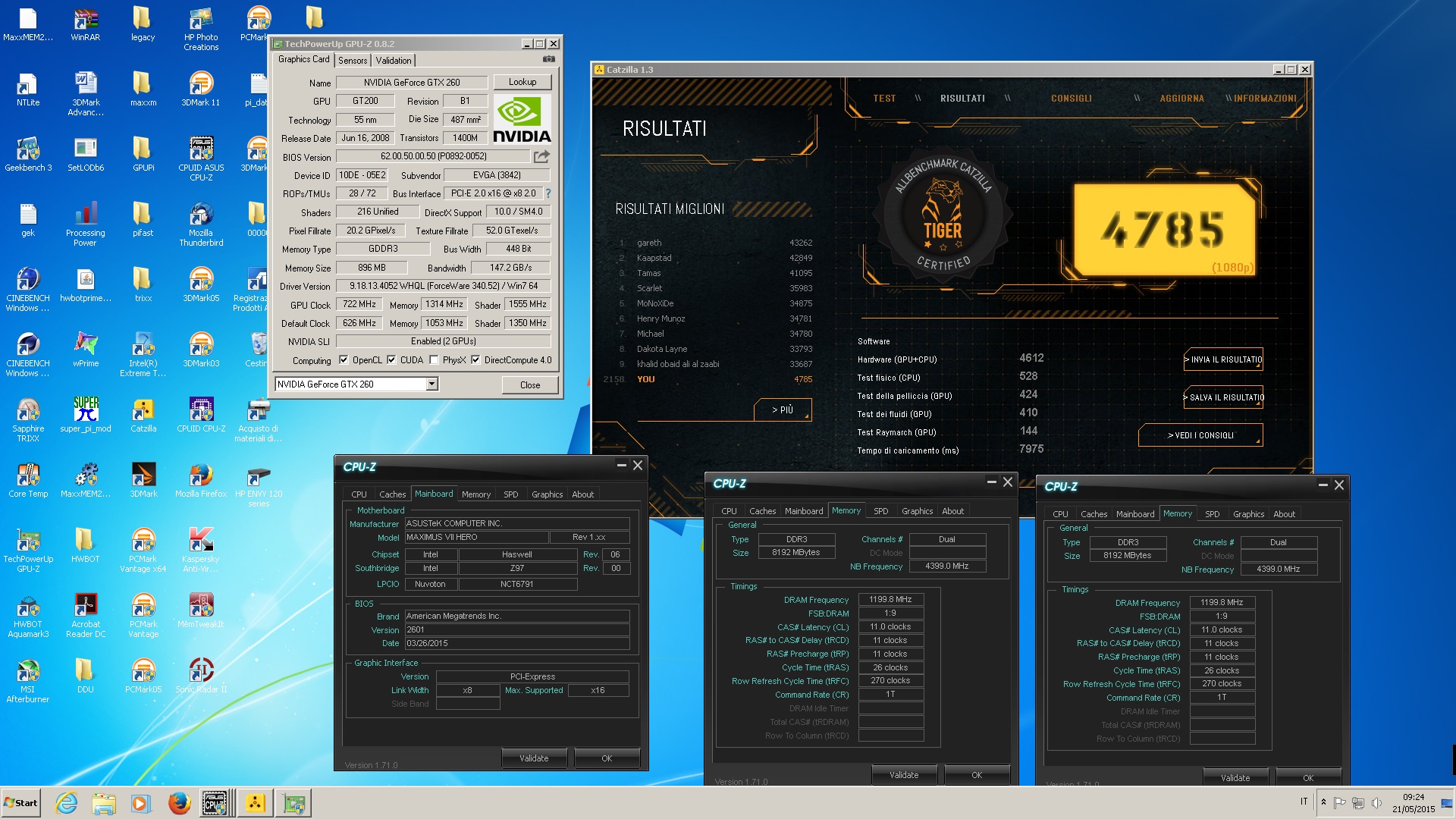Select Graphics tab in rightmost CPU-Z window
This screenshot has width=1456, height=819.
pos(1248,514)
